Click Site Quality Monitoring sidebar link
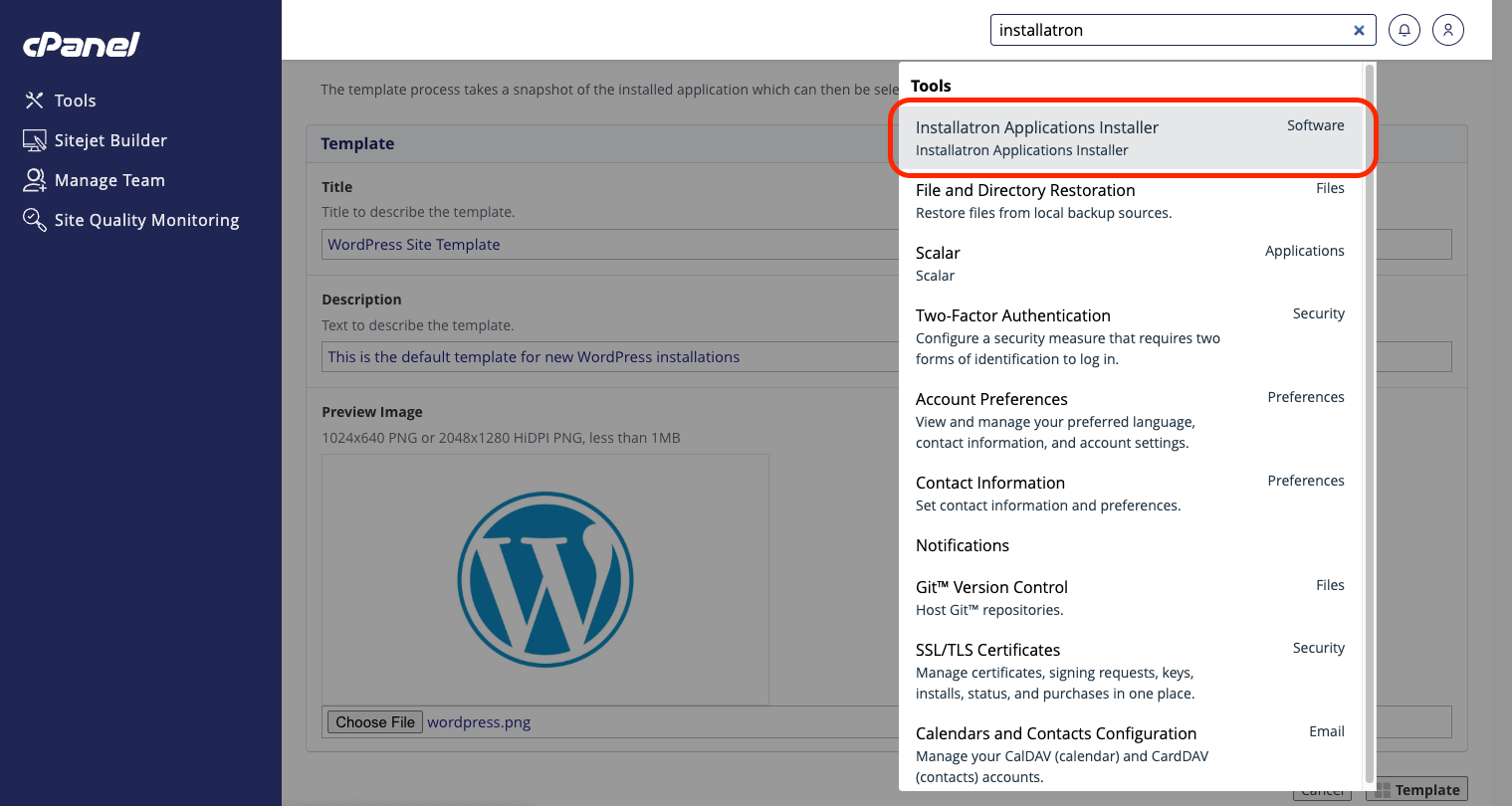The image size is (1512, 806). click(x=147, y=220)
